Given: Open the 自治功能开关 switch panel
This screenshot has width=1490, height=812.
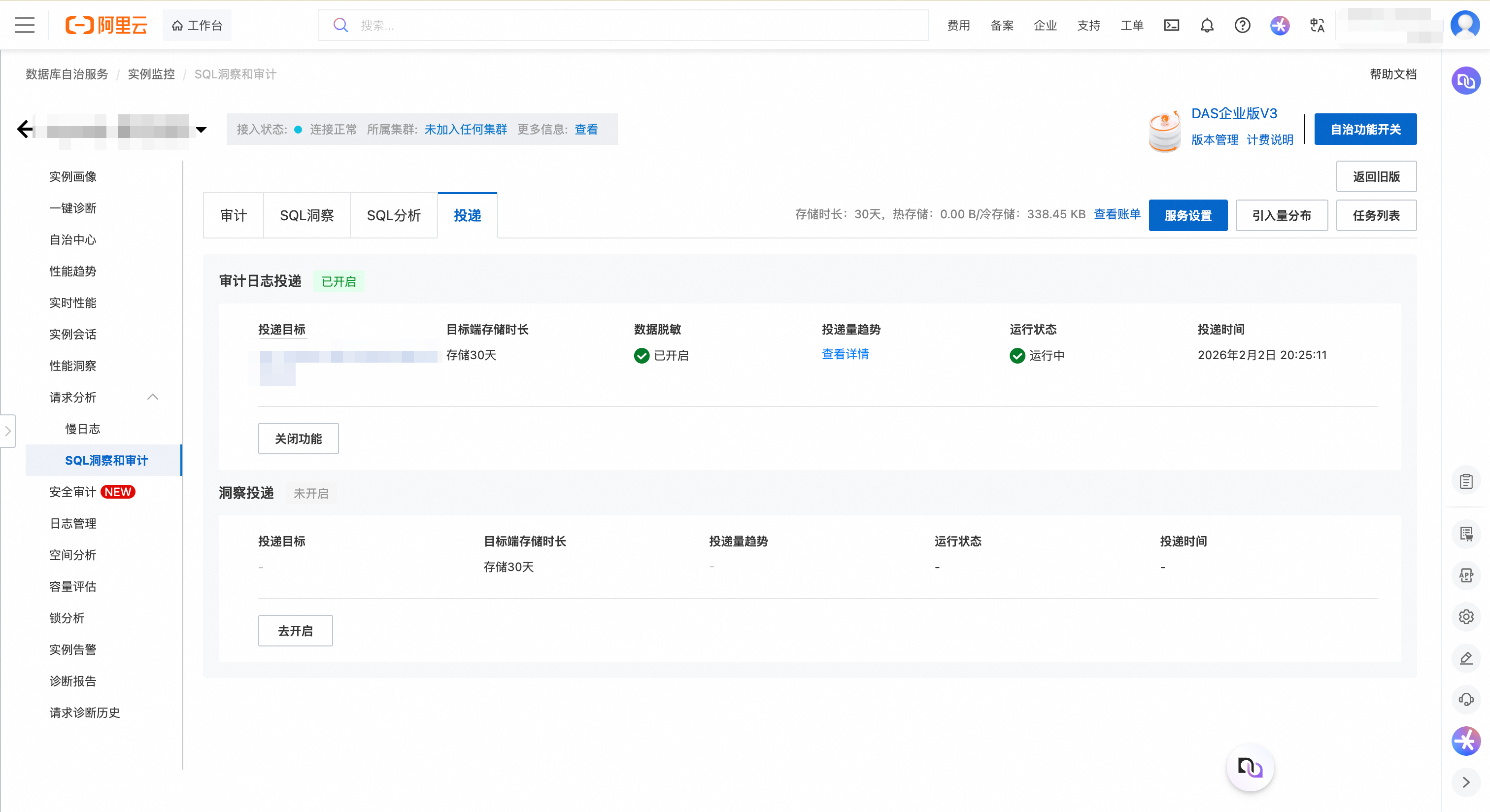Looking at the screenshot, I should 1365,129.
